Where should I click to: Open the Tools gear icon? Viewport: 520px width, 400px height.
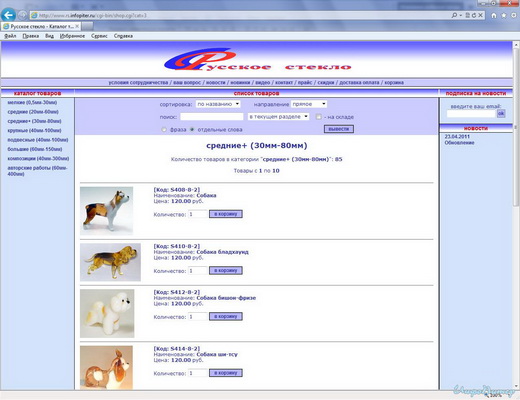(x=513, y=15)
